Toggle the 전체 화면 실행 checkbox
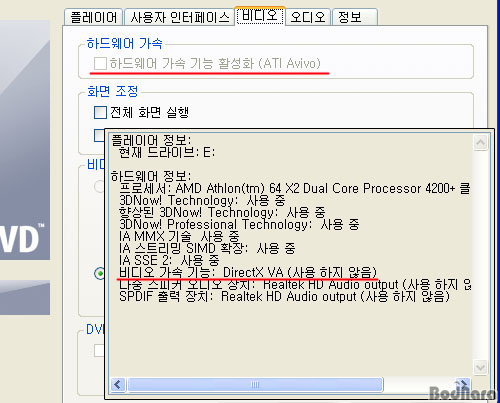 click(x=100, y=112)
